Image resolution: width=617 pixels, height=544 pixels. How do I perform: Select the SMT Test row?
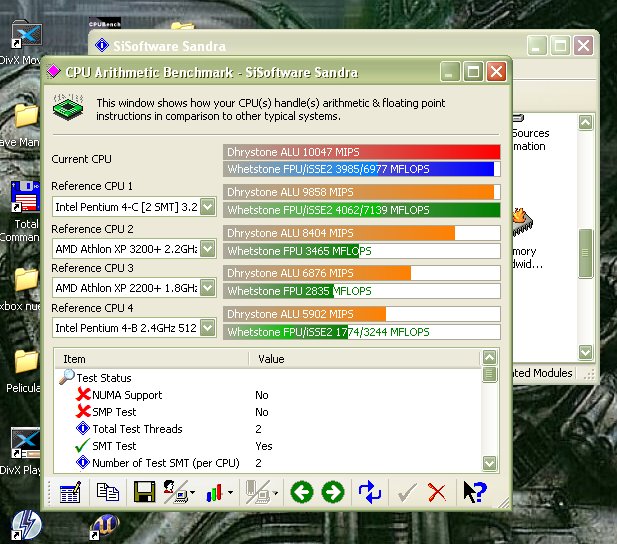(x=268, y=446)
